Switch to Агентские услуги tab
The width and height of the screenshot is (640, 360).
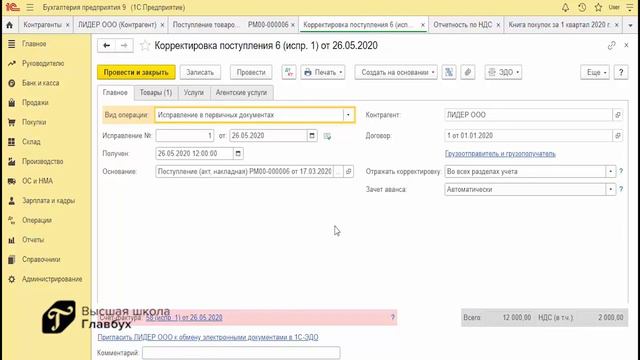(241, 93)
